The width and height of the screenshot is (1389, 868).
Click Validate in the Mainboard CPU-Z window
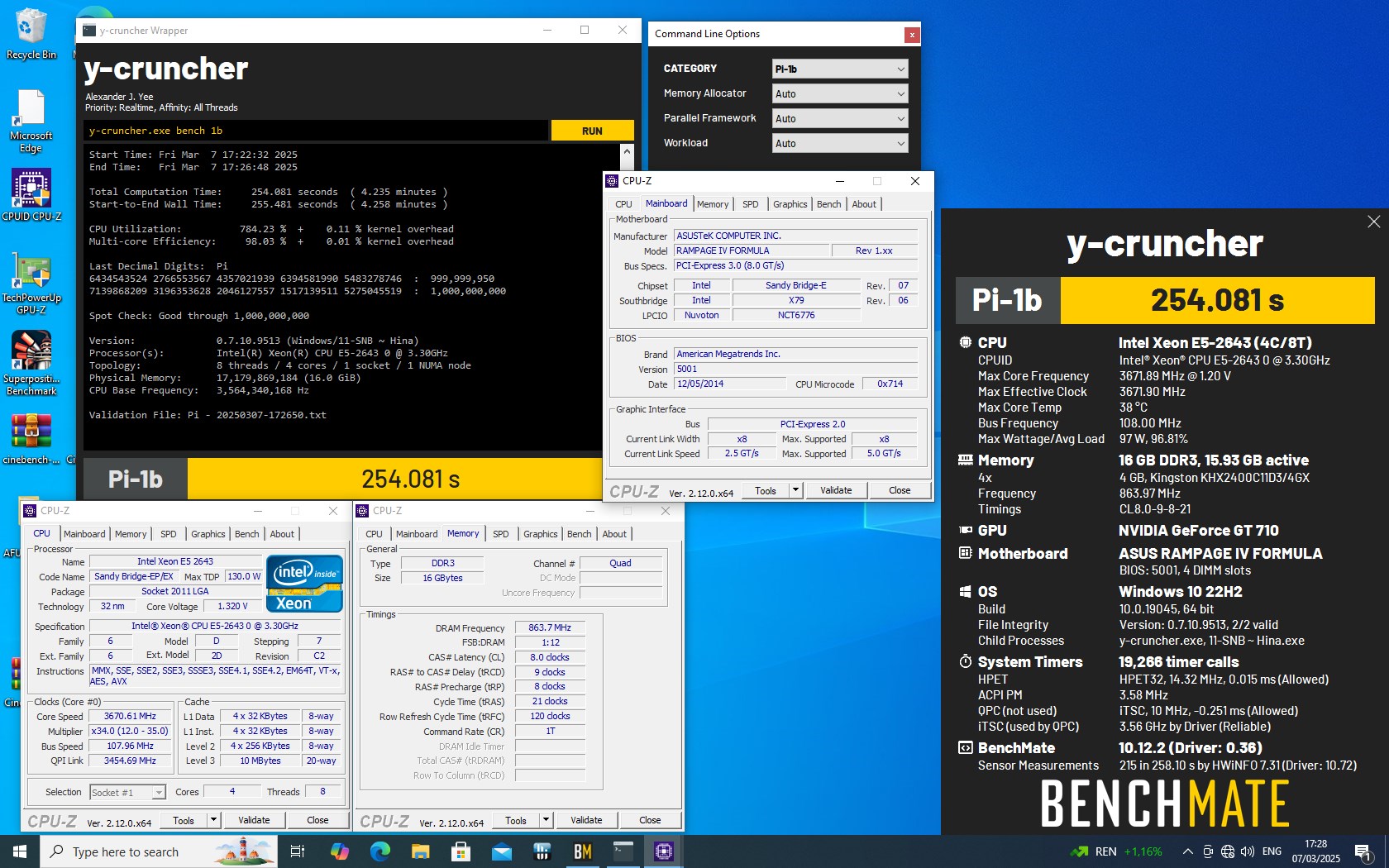click(x=836, y=490)
